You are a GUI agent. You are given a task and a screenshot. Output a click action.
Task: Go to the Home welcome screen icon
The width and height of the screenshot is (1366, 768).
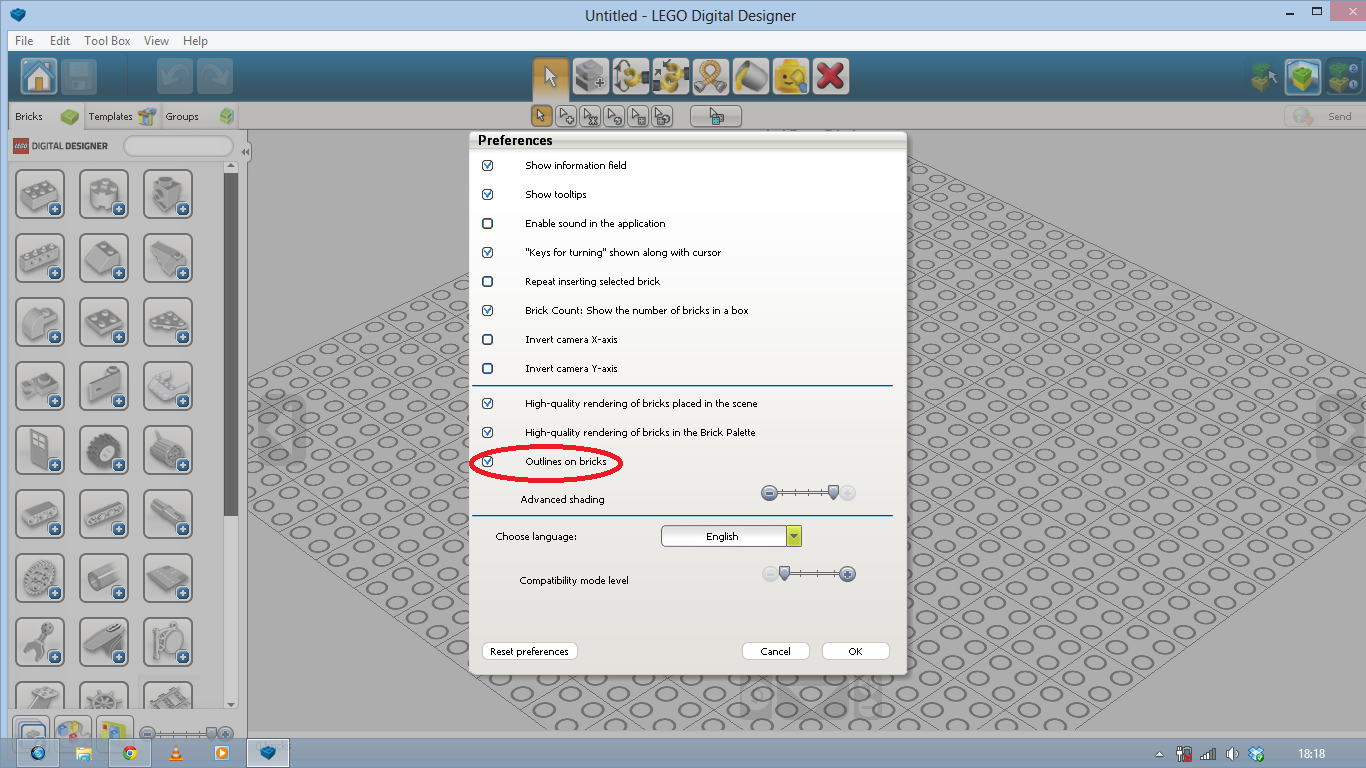tap(39, 76)
